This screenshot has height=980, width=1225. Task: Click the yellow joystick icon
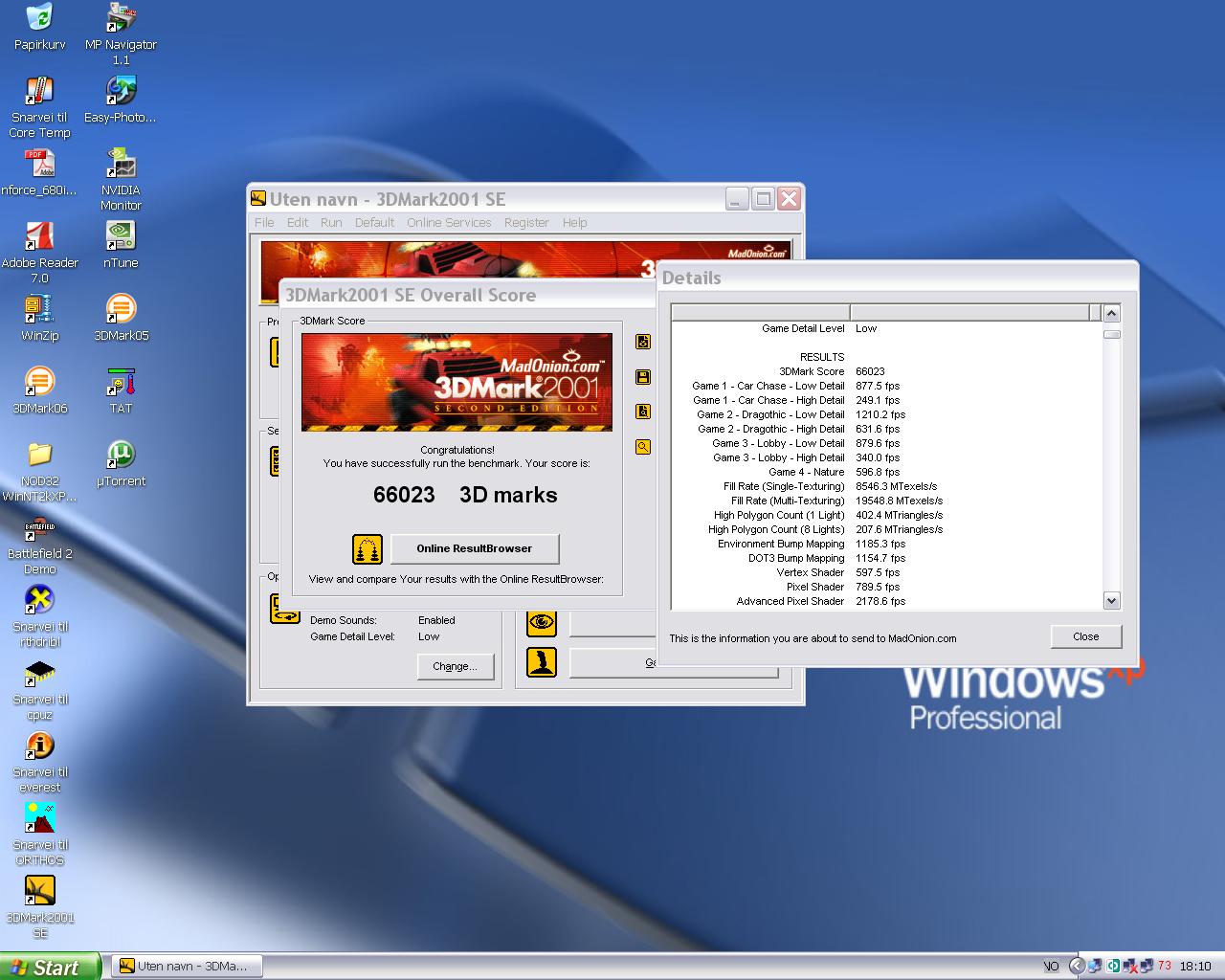point(542,662)
